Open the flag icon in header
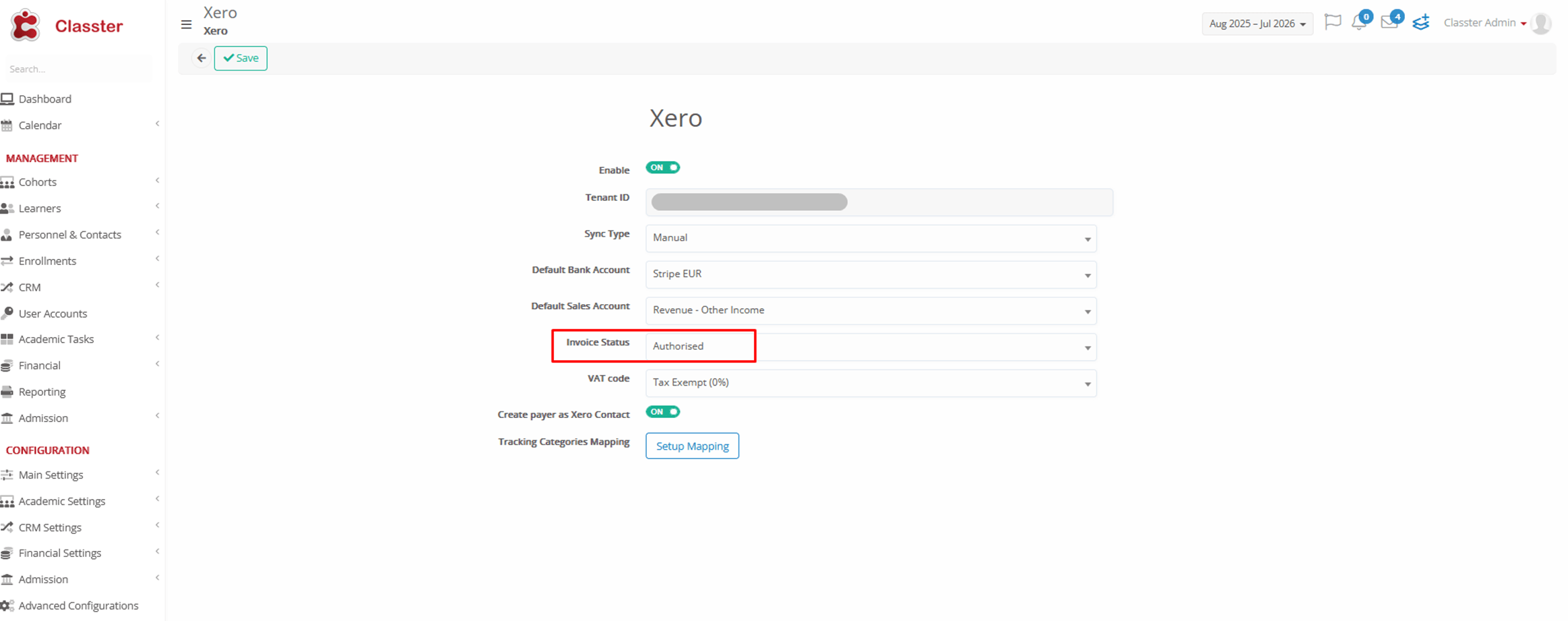 point(1332,22)
